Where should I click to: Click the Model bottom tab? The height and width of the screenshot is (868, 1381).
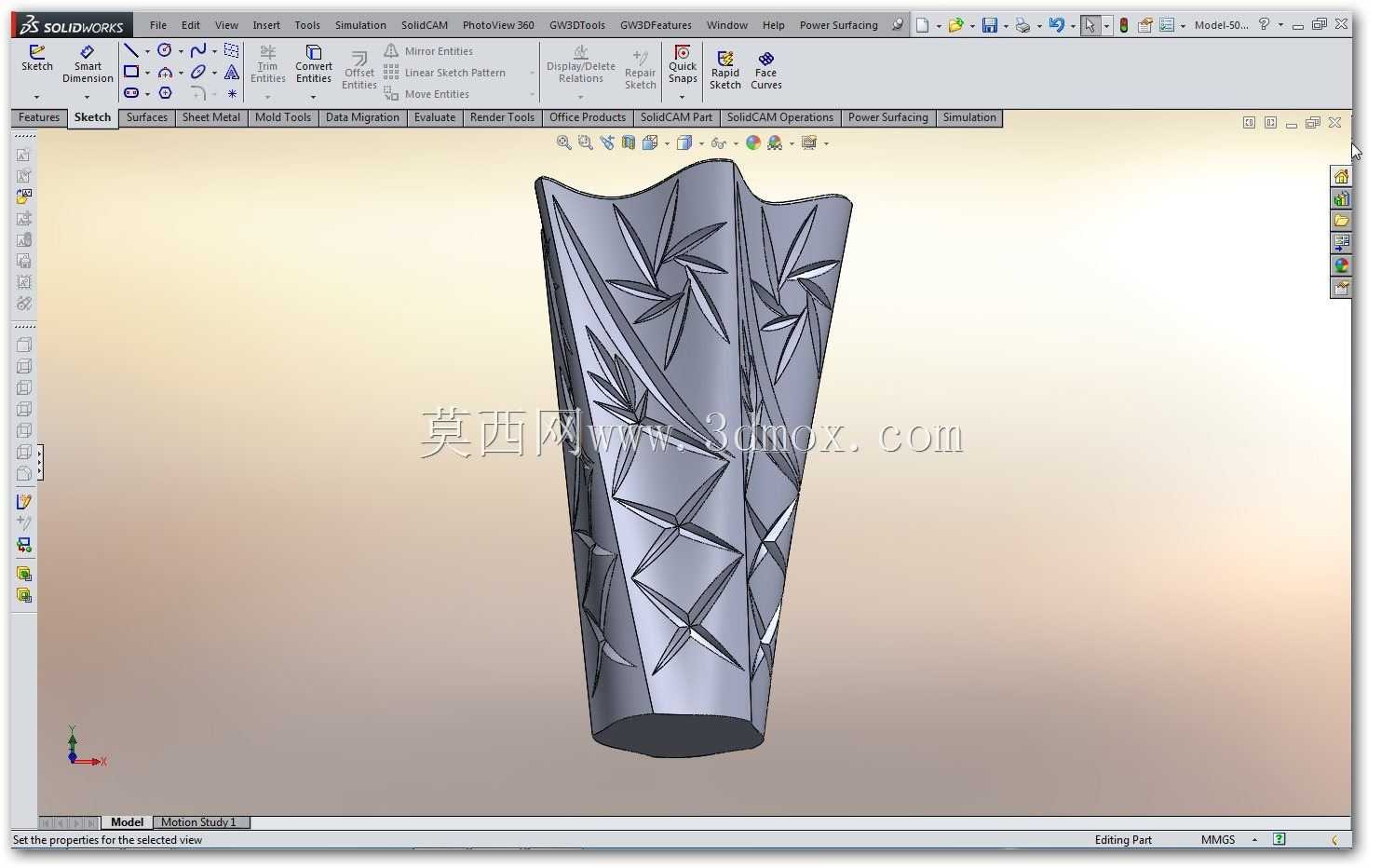(128, 822)
